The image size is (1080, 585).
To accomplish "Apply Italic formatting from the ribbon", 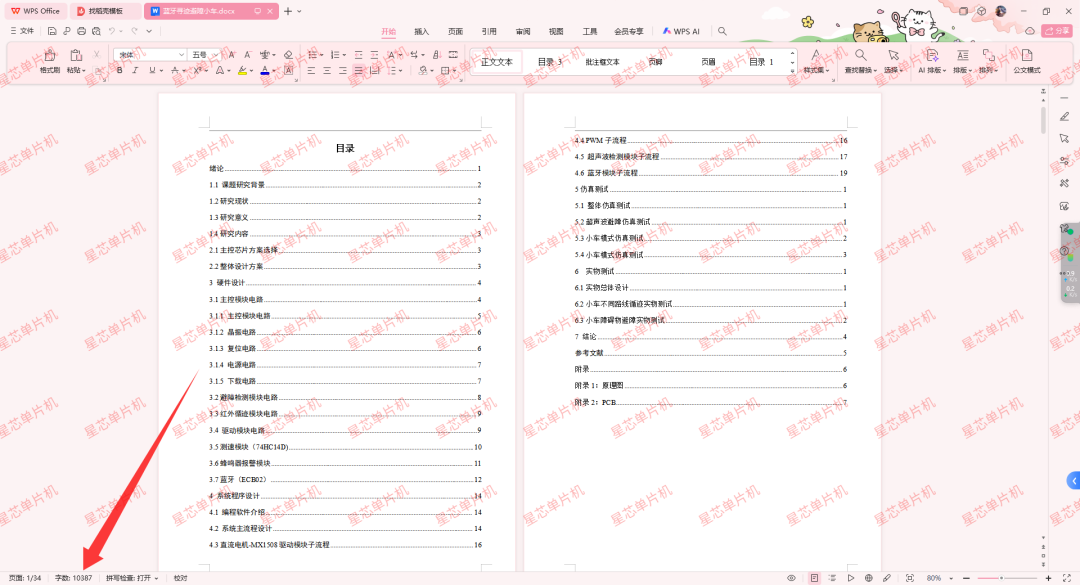I will click(x=136, y=71).
